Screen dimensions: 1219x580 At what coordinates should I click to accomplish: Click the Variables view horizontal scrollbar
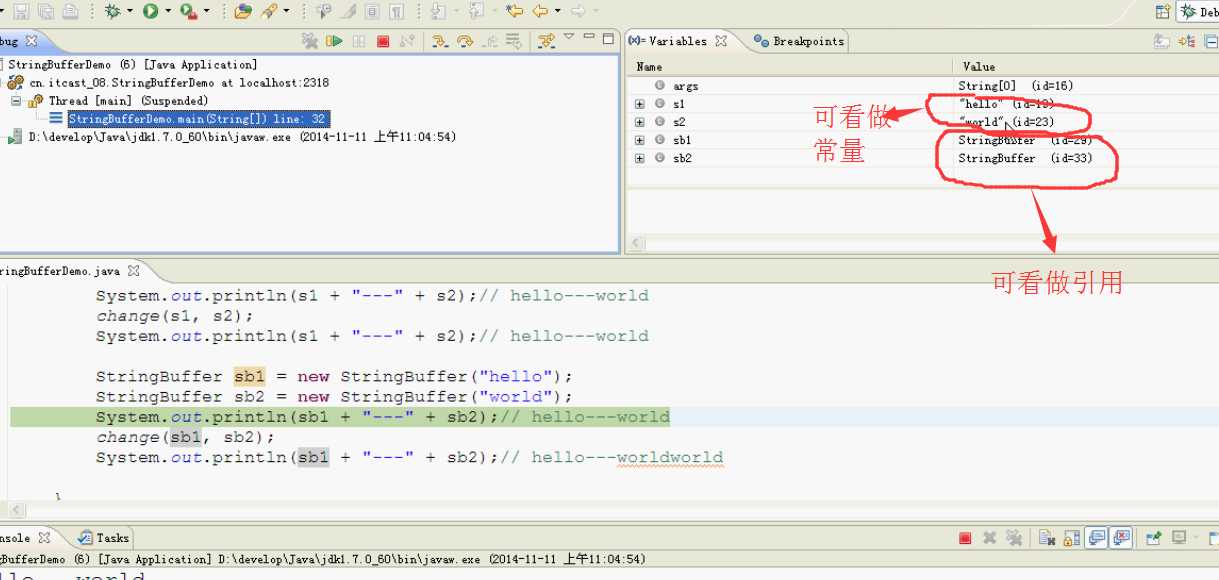coord(922,243)
